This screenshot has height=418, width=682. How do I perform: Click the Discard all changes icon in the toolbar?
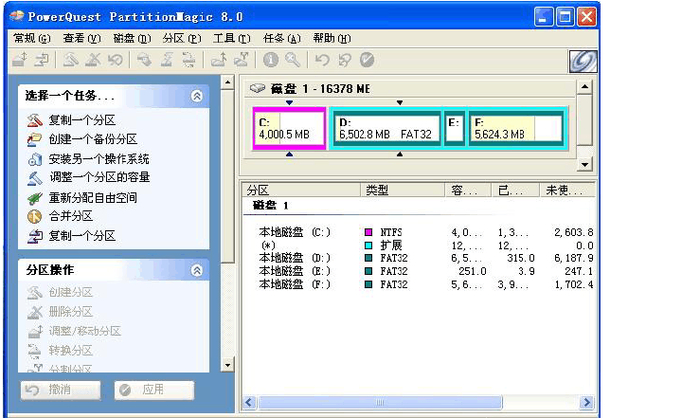(x=344, y=60)
